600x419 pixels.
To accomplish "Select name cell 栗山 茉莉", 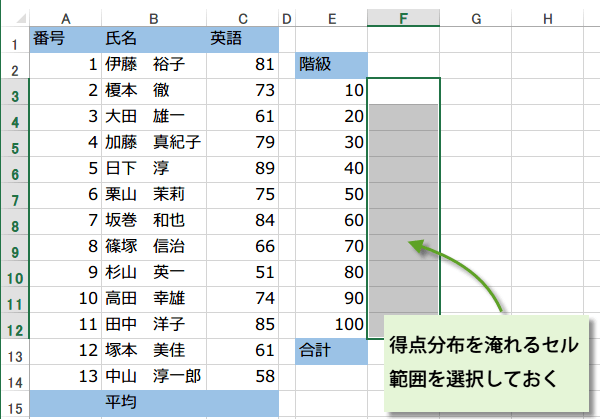I will pos(154,196).
